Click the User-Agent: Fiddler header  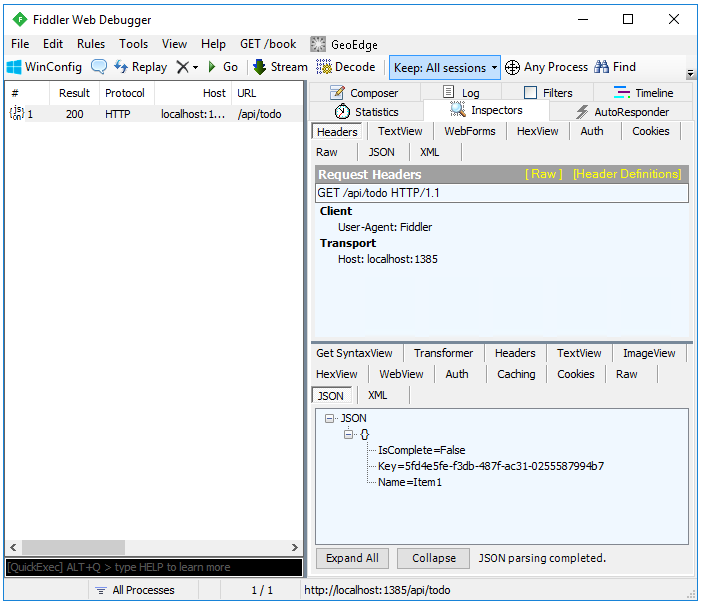(385, 227)
